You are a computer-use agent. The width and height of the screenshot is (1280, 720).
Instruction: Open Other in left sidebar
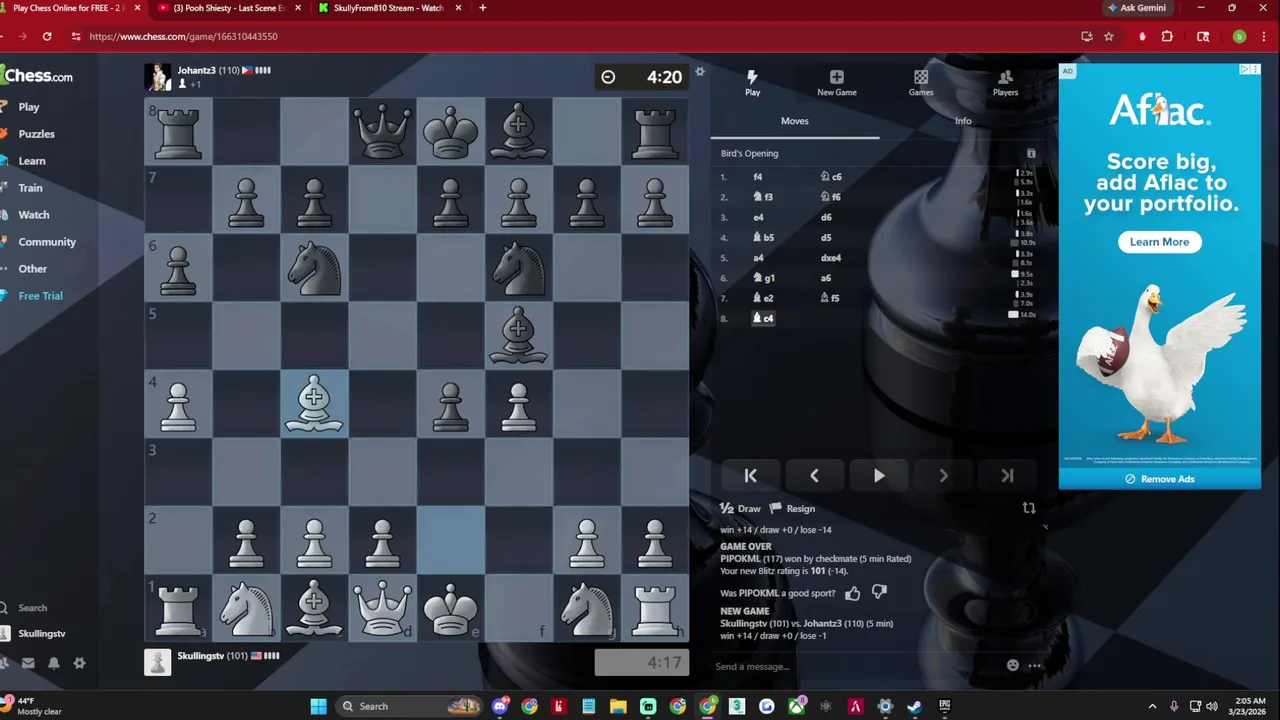point(32,269)
